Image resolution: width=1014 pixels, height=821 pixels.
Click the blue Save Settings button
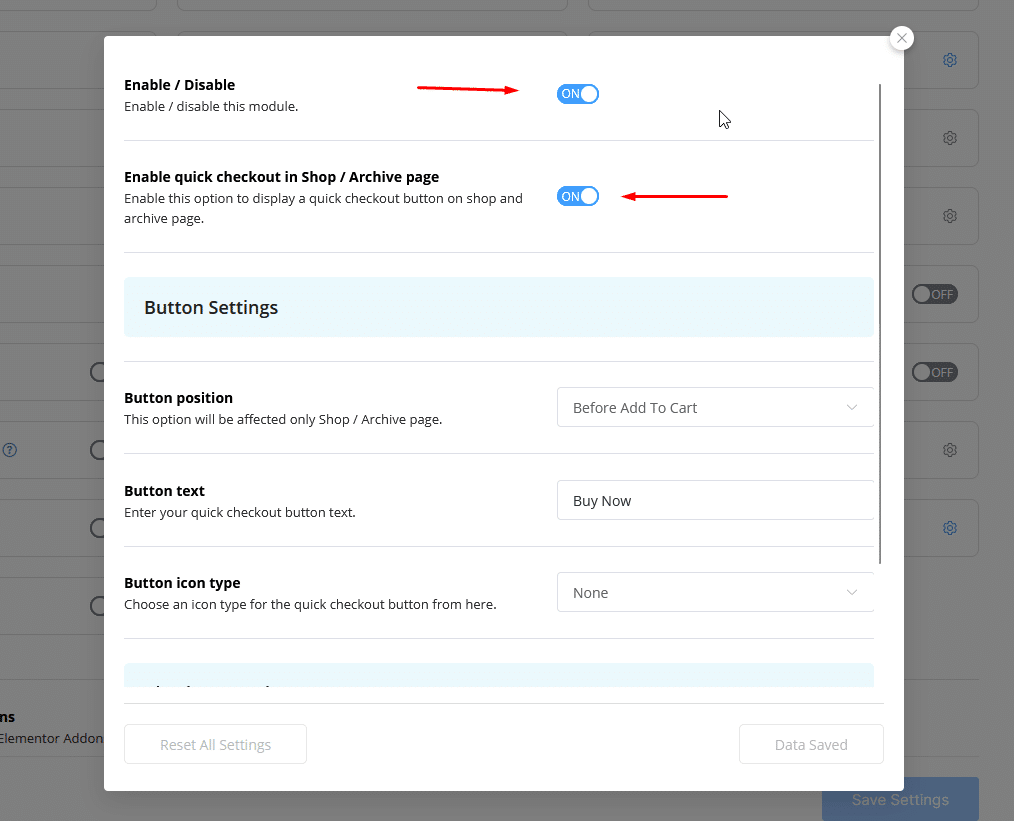900,800
